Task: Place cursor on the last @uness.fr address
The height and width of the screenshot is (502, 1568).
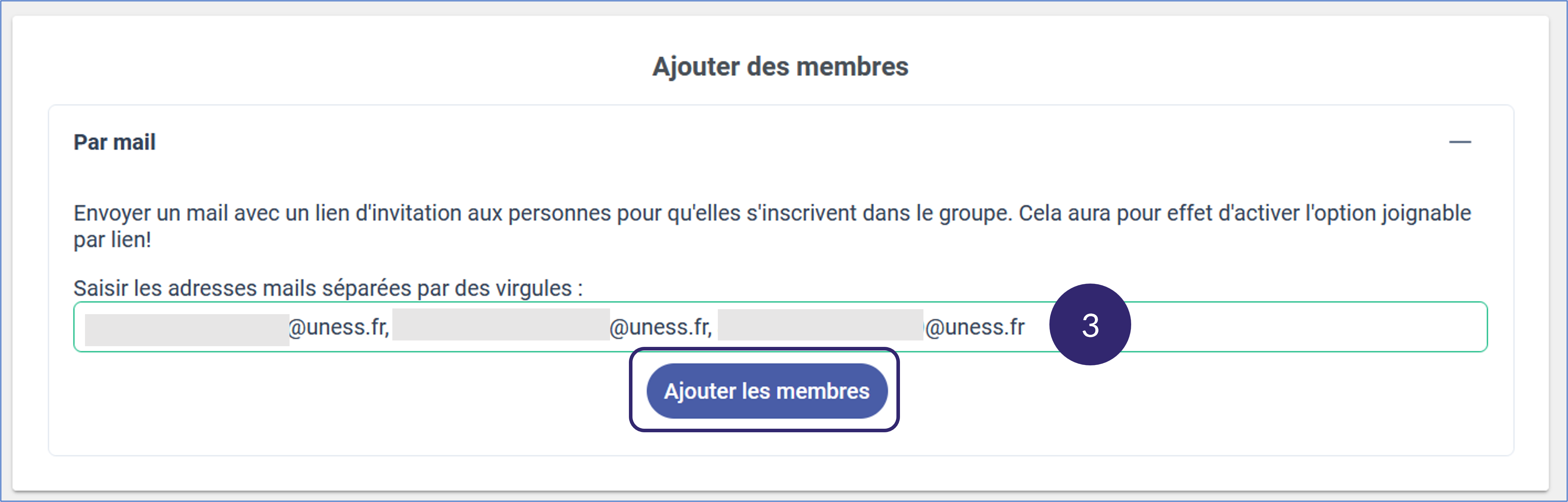Action: click(975, 327)
